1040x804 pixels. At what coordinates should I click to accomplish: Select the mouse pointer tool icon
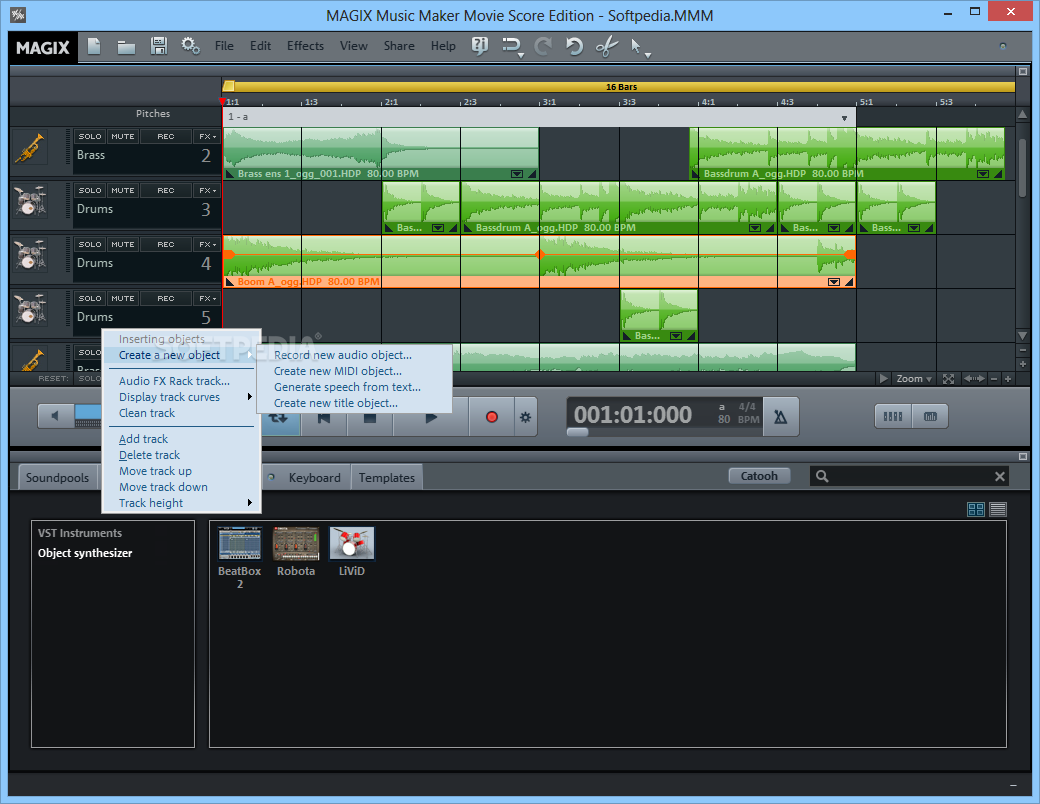[x=637, y=46]
